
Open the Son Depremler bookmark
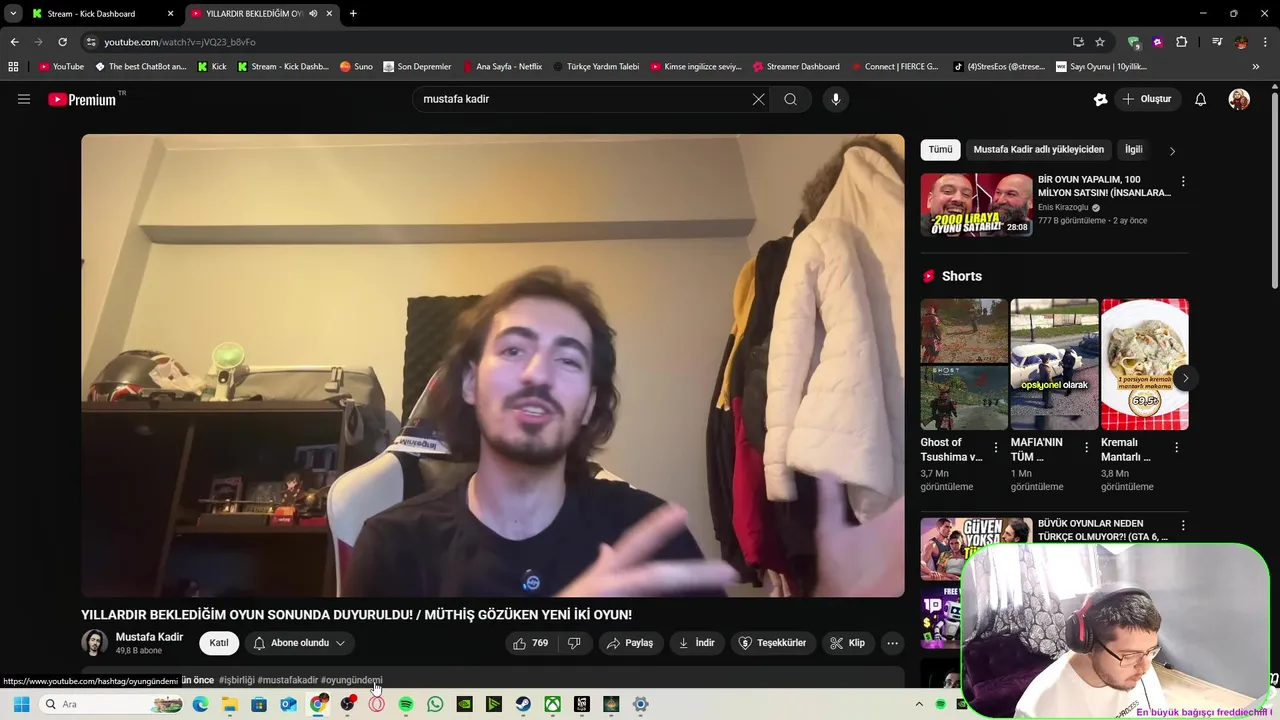[x=417, y=67]
